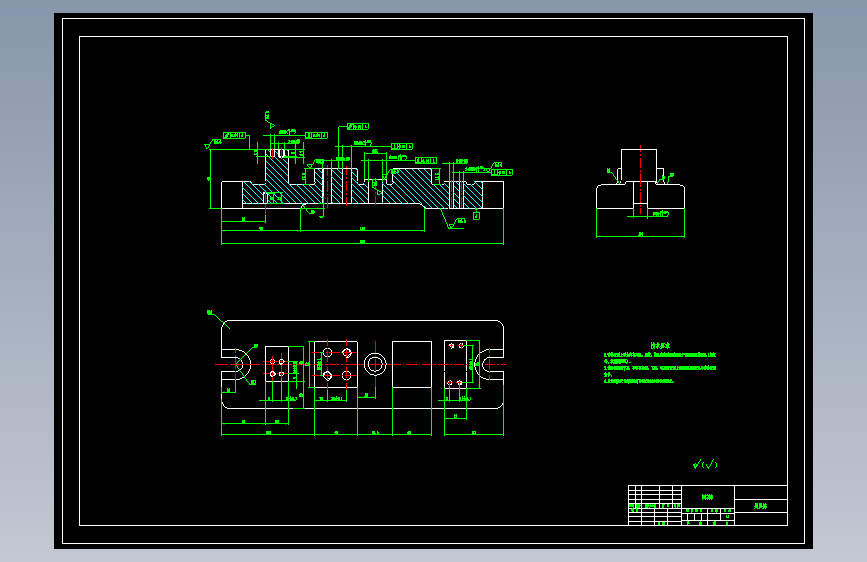Screen dimensions: 867x562
Task: Click the empty square pocket in plan view
Action: click(412, 364)
